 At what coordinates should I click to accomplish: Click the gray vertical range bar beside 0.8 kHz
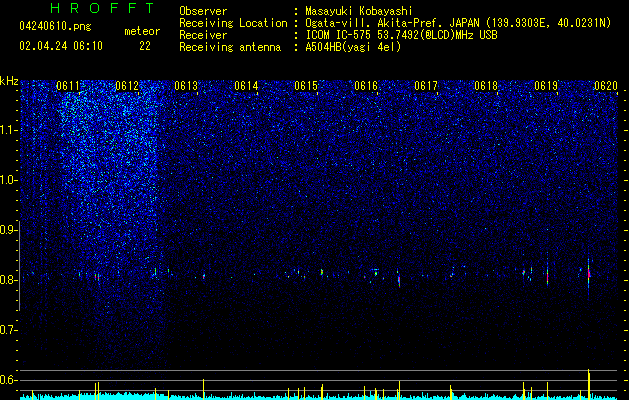click(19, 265)
